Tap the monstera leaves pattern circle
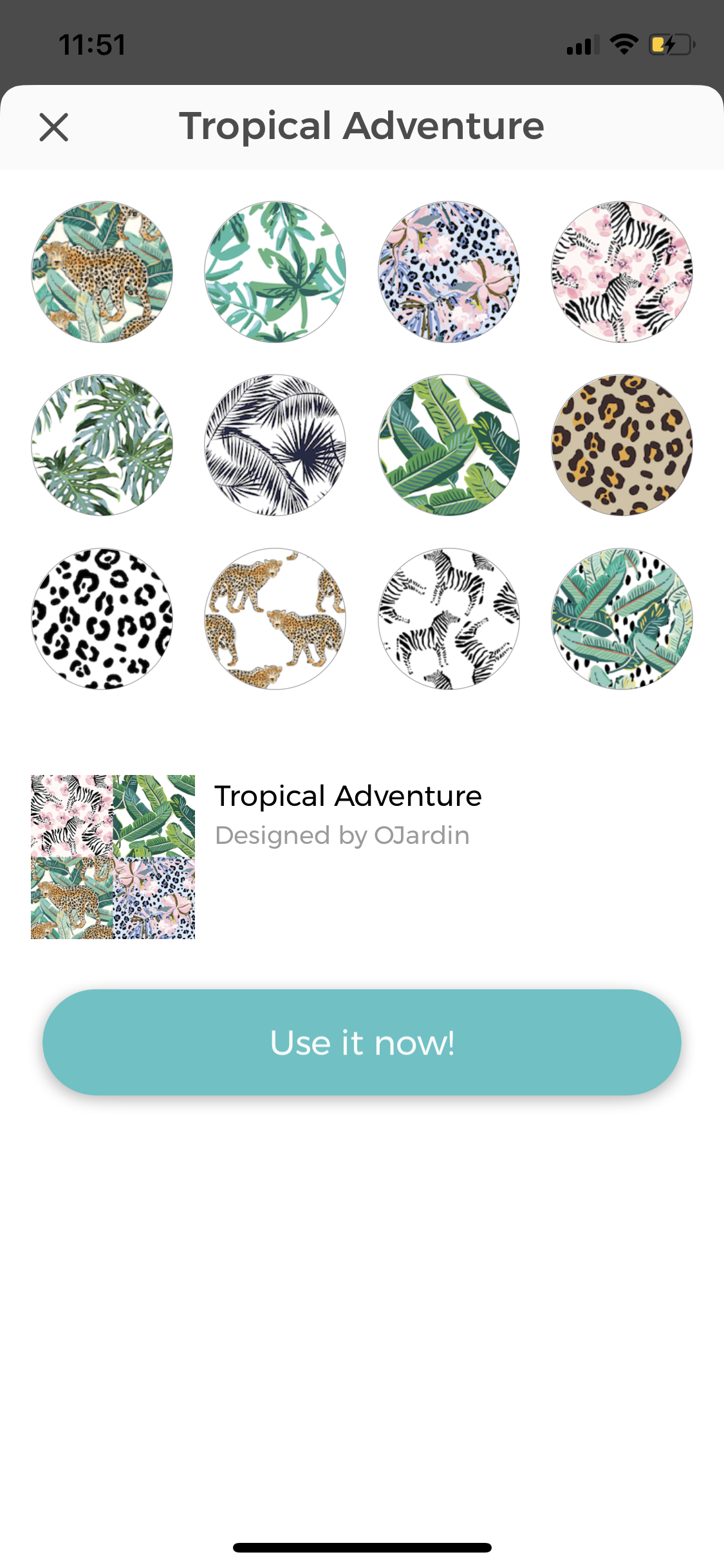This screenshot has height=1568, width=724. pyautogui.click(x=102, y=445)
